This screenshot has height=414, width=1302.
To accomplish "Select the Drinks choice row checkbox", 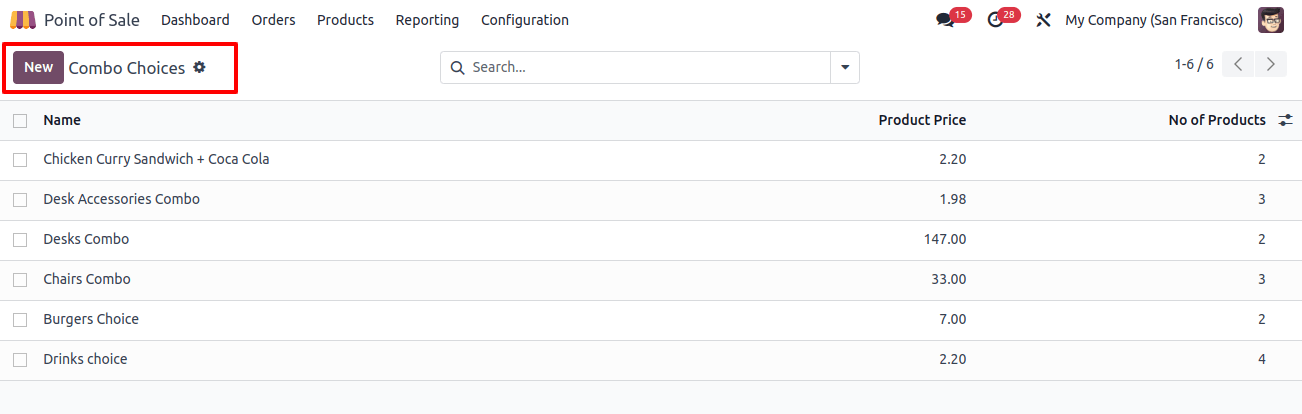I will pyautogui.click(x=20, y=360).
